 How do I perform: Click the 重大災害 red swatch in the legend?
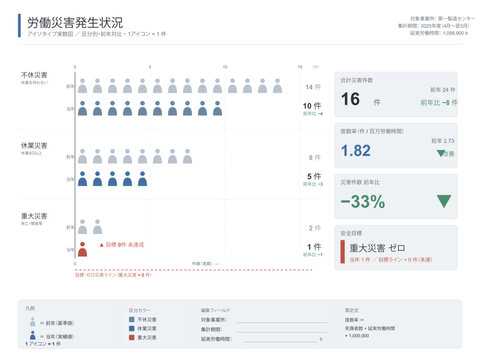coord(132,337)
